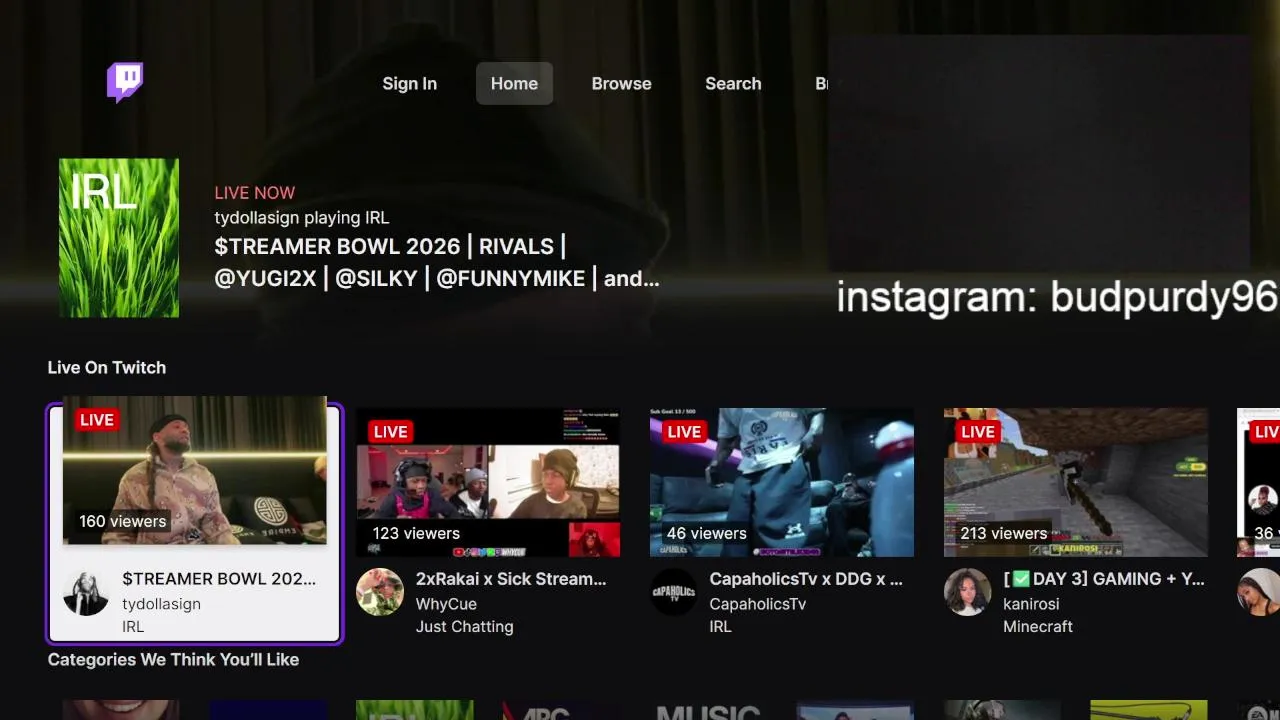The height and width of the screenshot is (720, 1280).
Task: Click the Twitch logo icon
Action: [125, 83]
